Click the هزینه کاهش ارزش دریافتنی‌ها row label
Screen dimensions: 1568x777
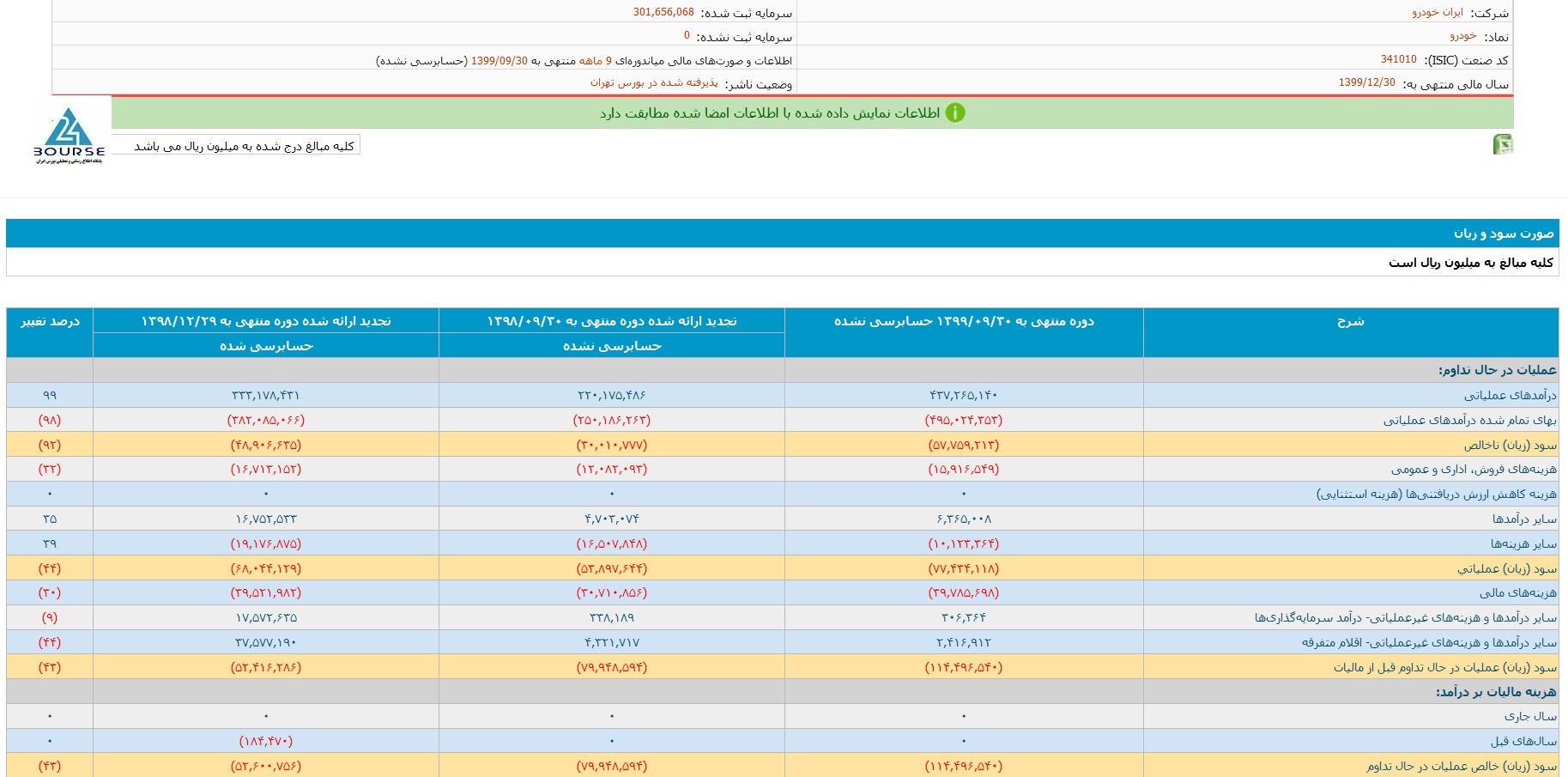[x=1436, y=494]
